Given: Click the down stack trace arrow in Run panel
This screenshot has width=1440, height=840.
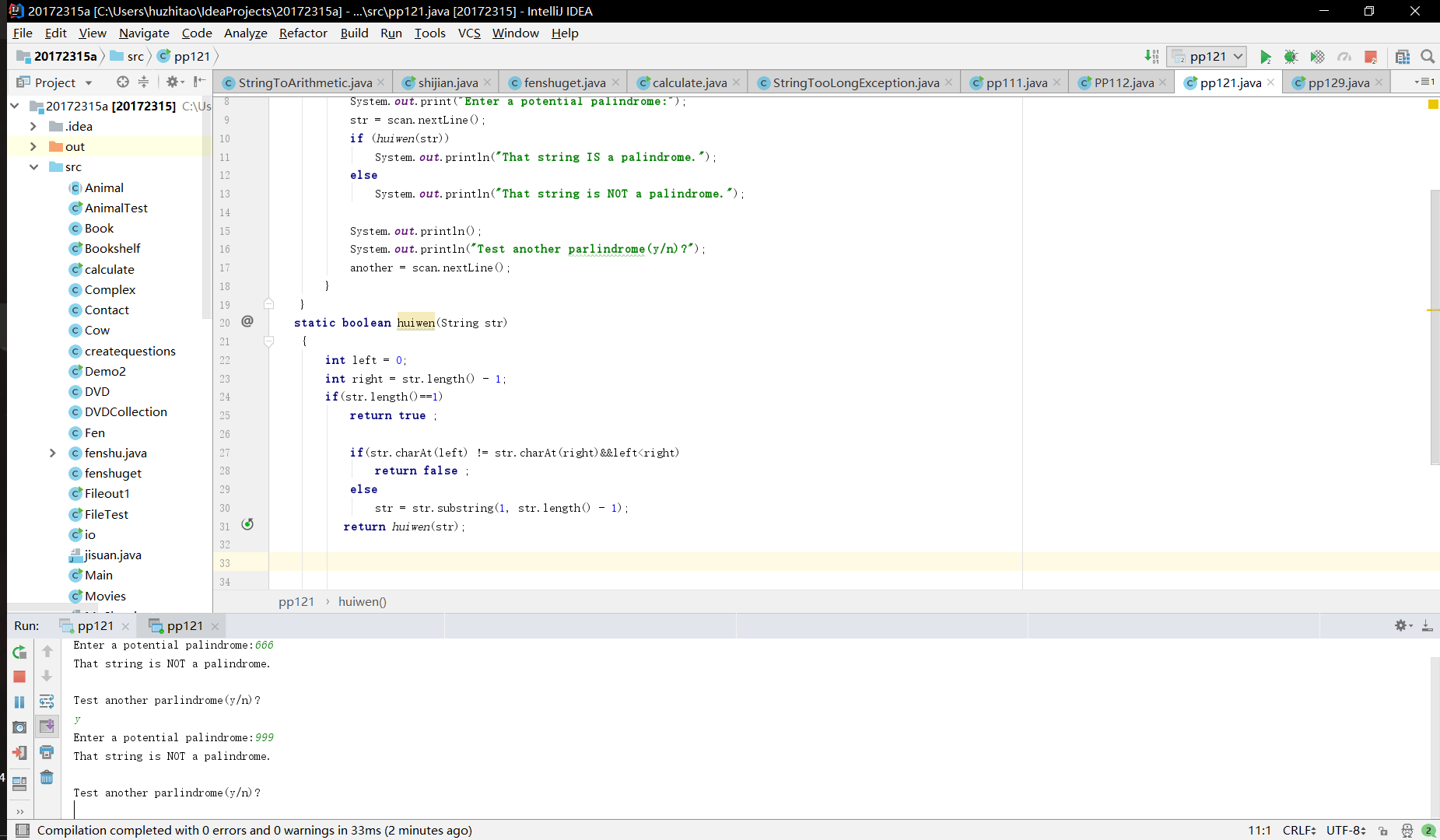Looking at the screenshot, I should pos(47,676).
